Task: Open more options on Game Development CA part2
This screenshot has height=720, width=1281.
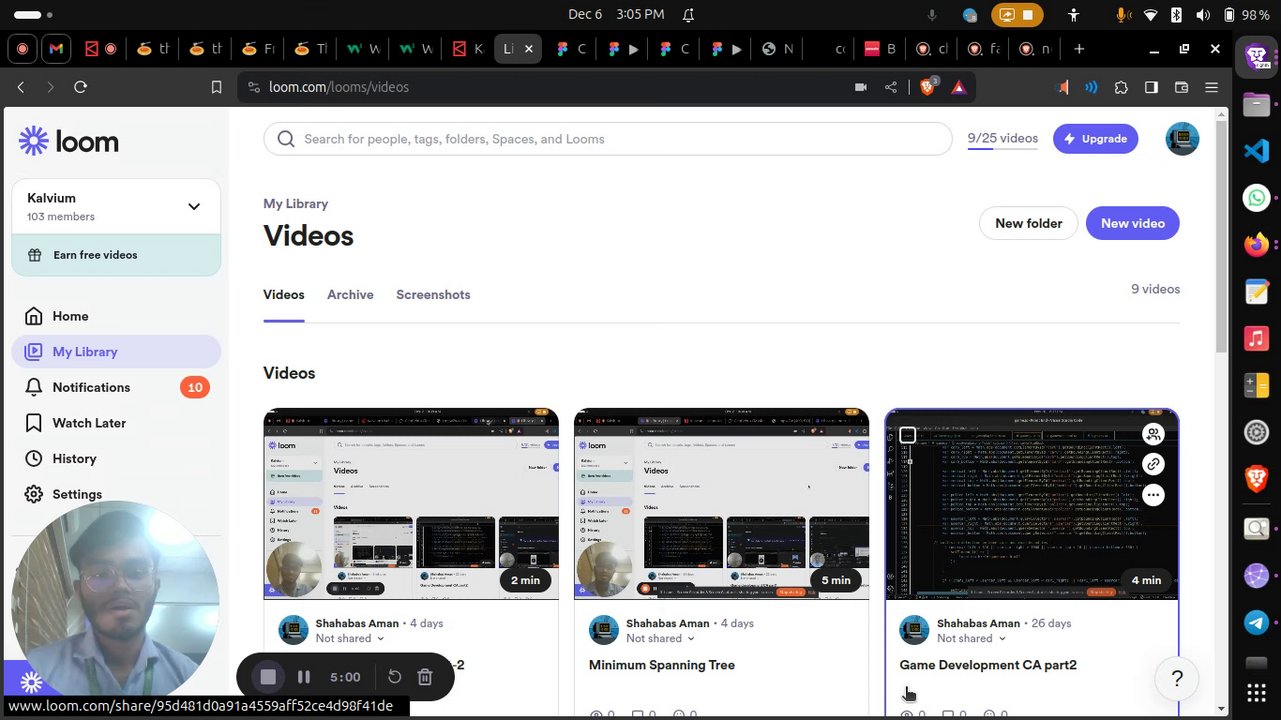Action: (1153, 495)
